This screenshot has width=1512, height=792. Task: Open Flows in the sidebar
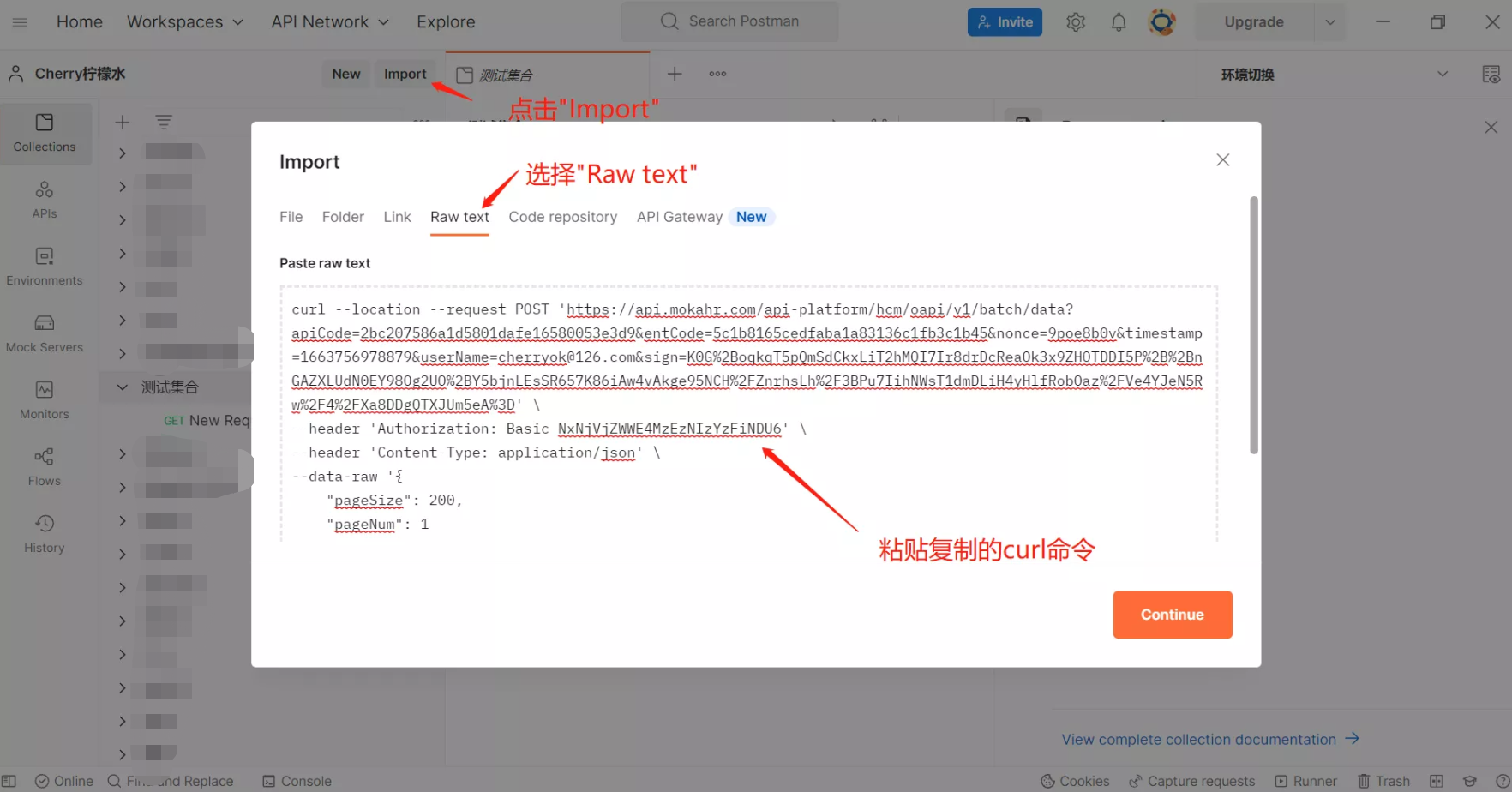[x=45, y=467]
